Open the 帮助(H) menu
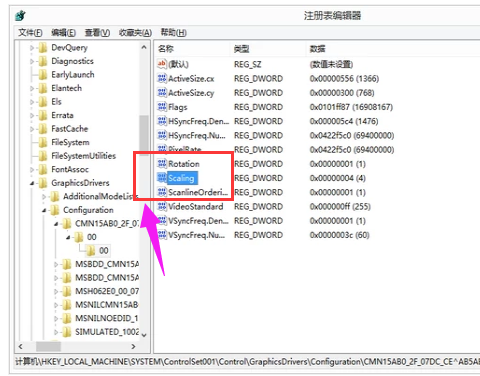Viewport: 480px width, 376px height. tap(173, 33)
